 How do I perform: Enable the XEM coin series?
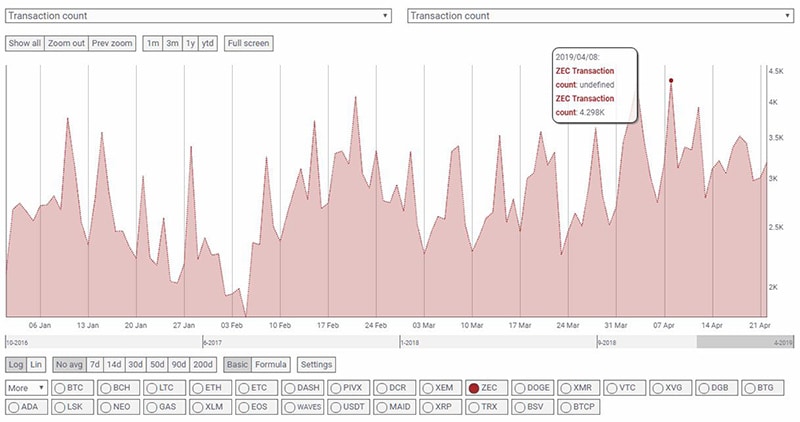pyautogui.click(x=440, y=388)
